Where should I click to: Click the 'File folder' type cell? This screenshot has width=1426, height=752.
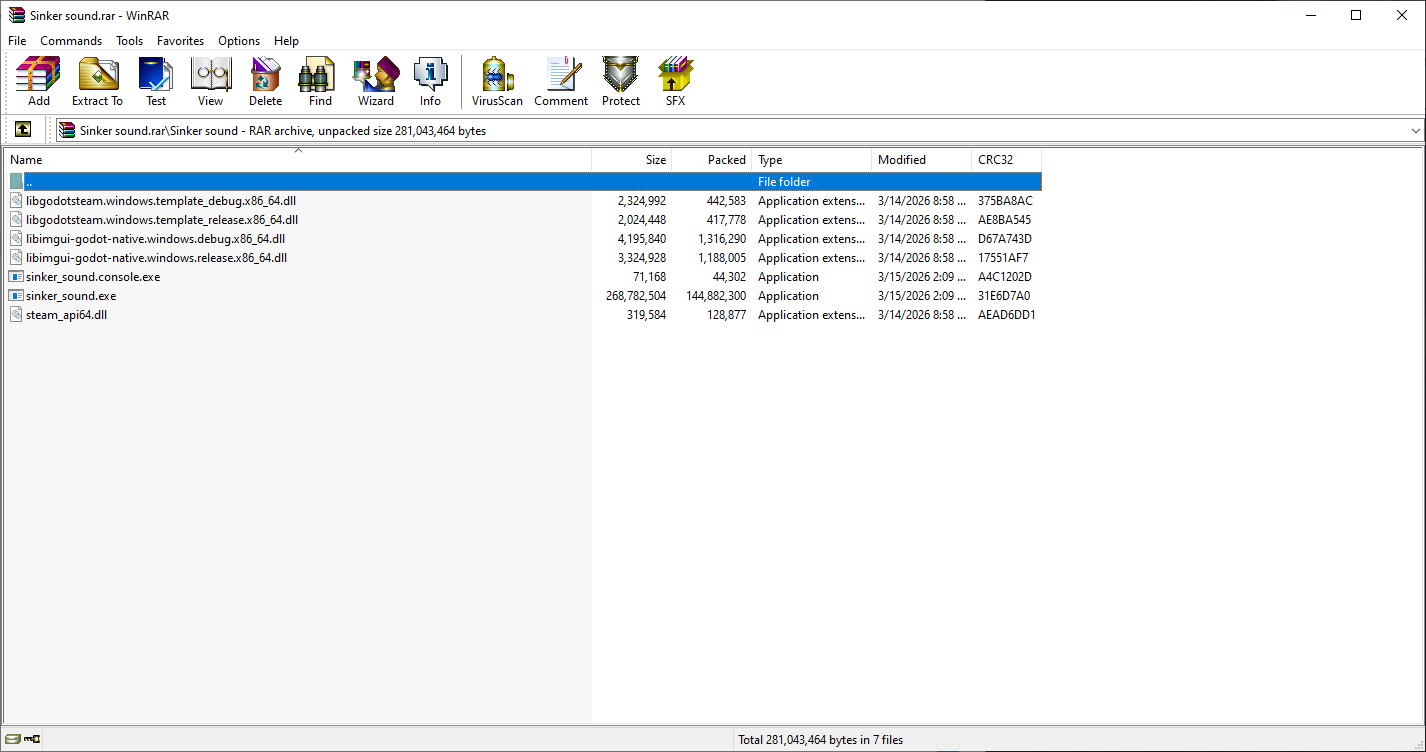tap(784, 182)
